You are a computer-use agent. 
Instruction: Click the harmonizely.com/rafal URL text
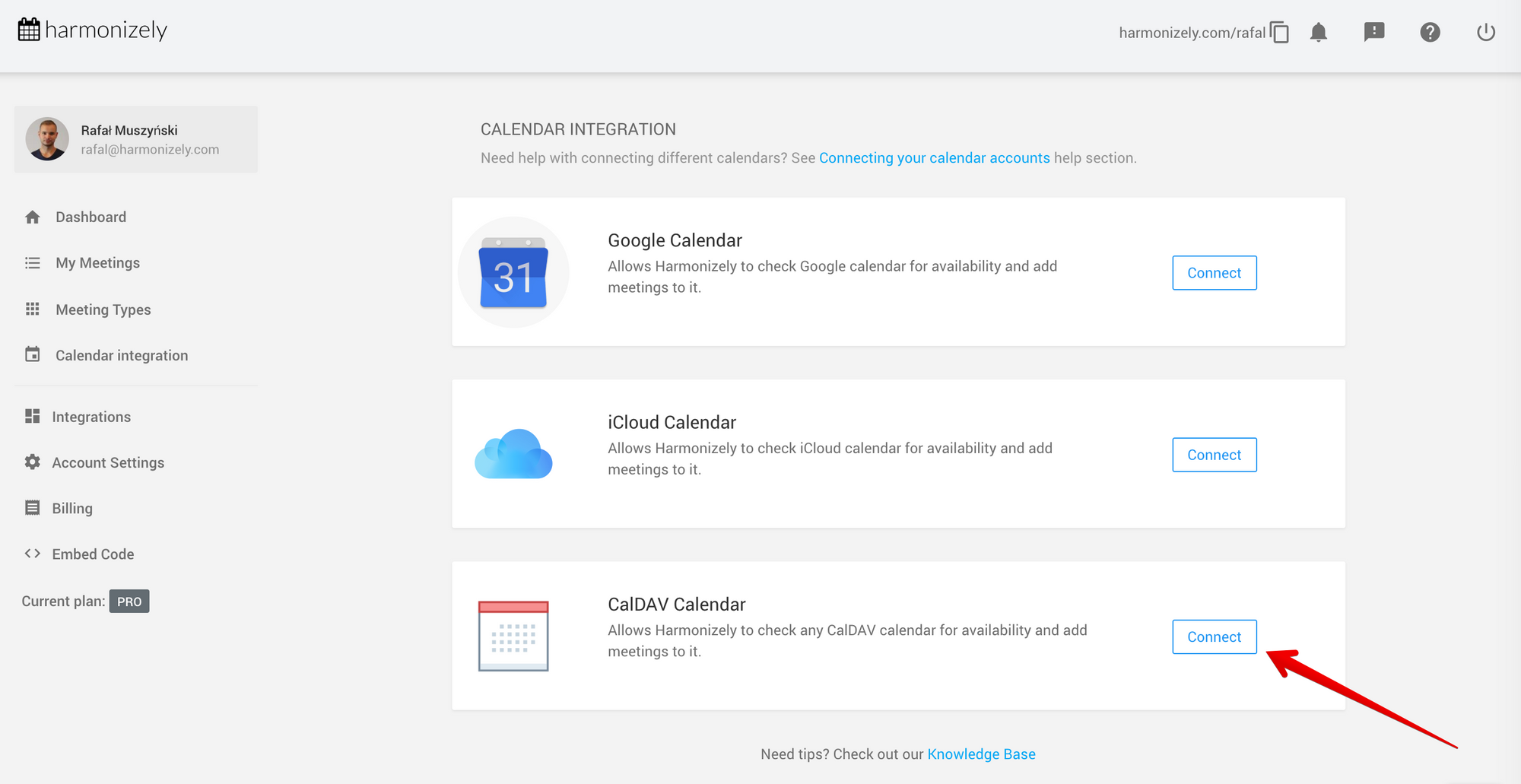1192,33
